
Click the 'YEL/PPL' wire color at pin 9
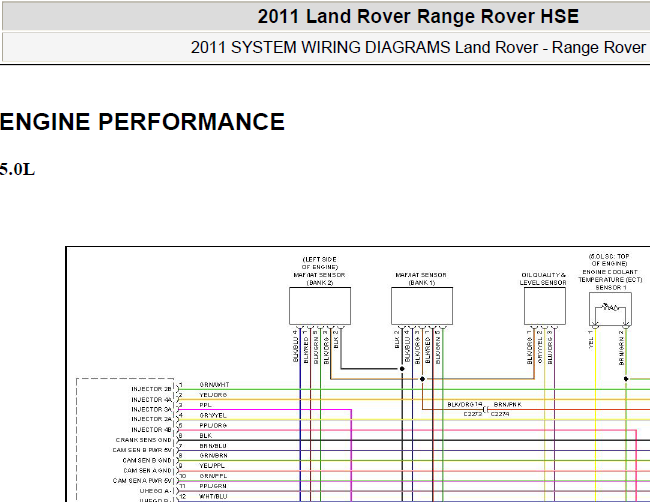coord(212,466)
